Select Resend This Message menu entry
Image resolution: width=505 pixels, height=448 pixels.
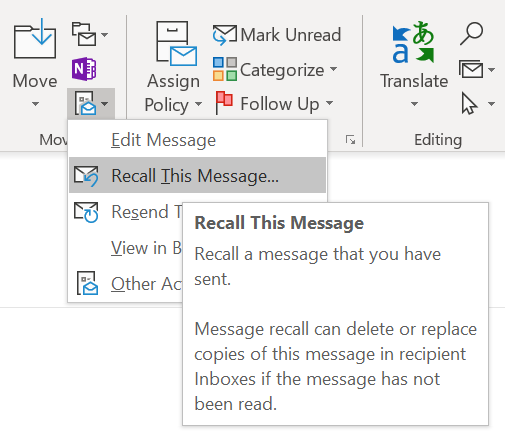126,212
